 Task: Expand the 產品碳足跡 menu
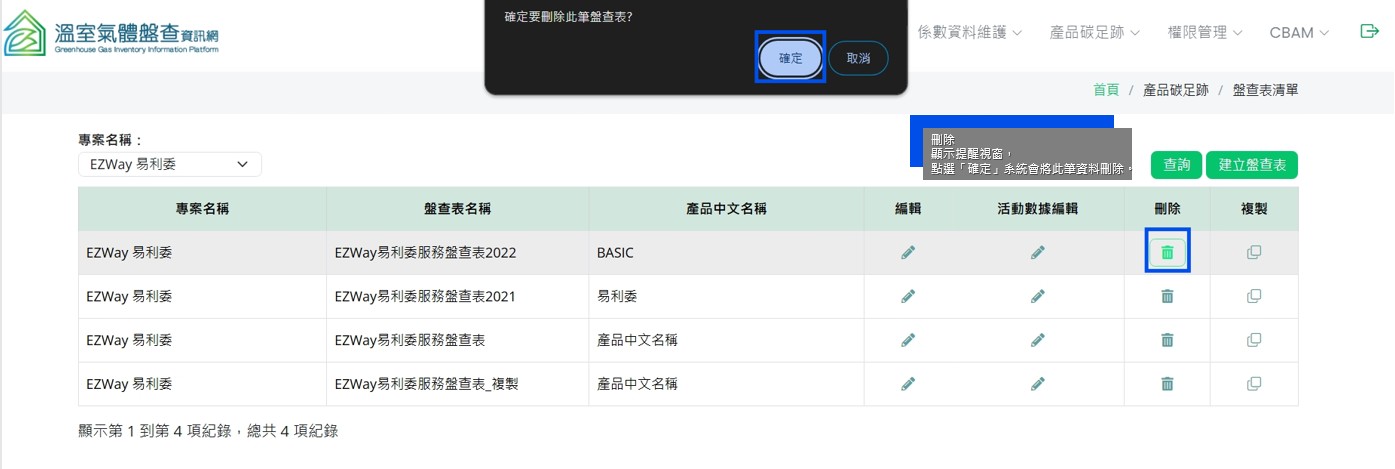point(1095,33)
